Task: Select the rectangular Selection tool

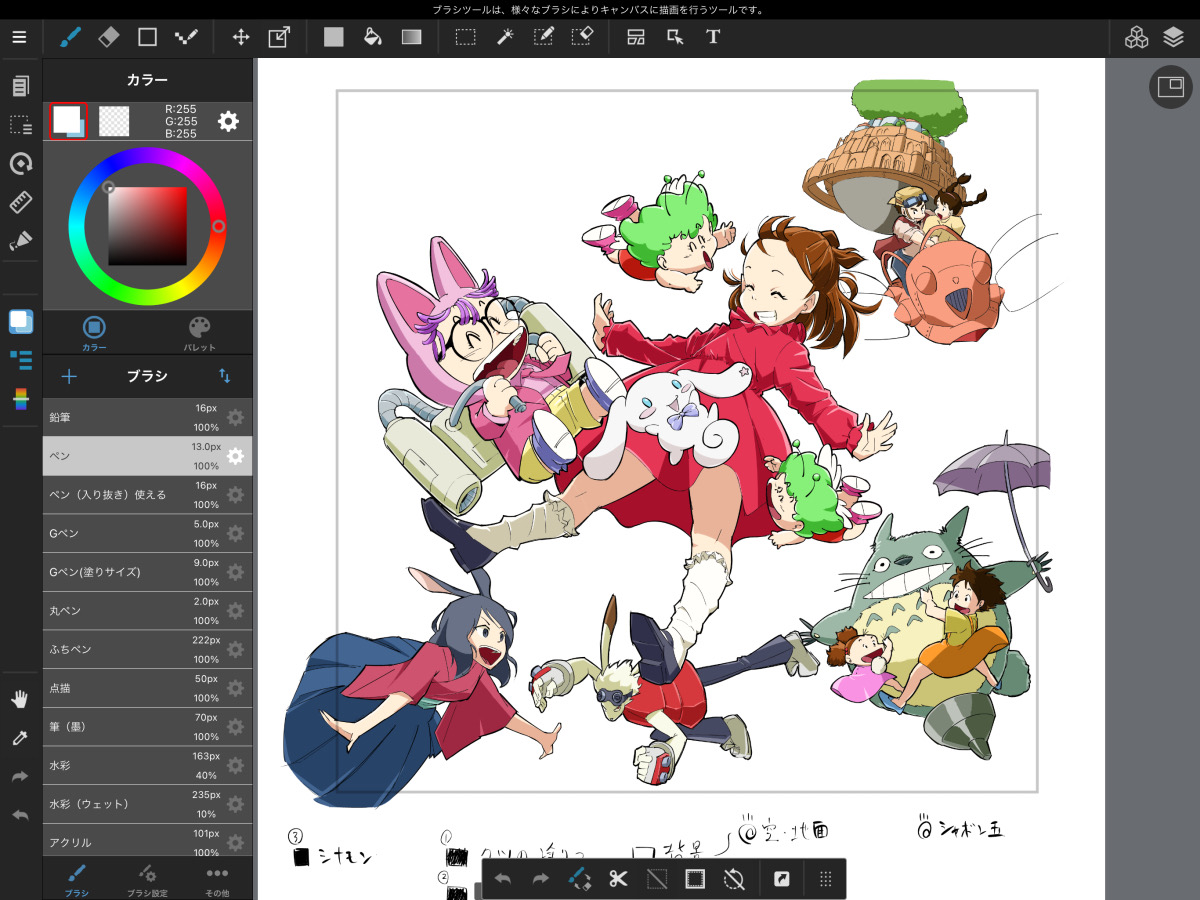Action: click(466, 38)
